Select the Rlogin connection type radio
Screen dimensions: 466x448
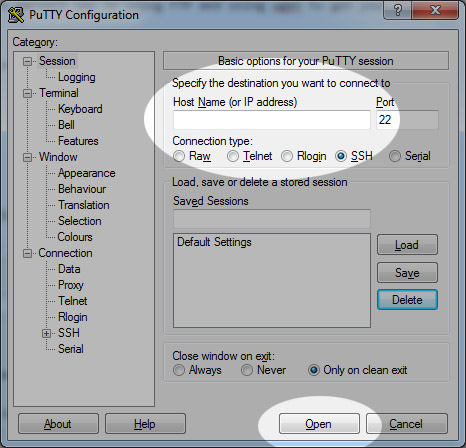[x=287, y=156]
